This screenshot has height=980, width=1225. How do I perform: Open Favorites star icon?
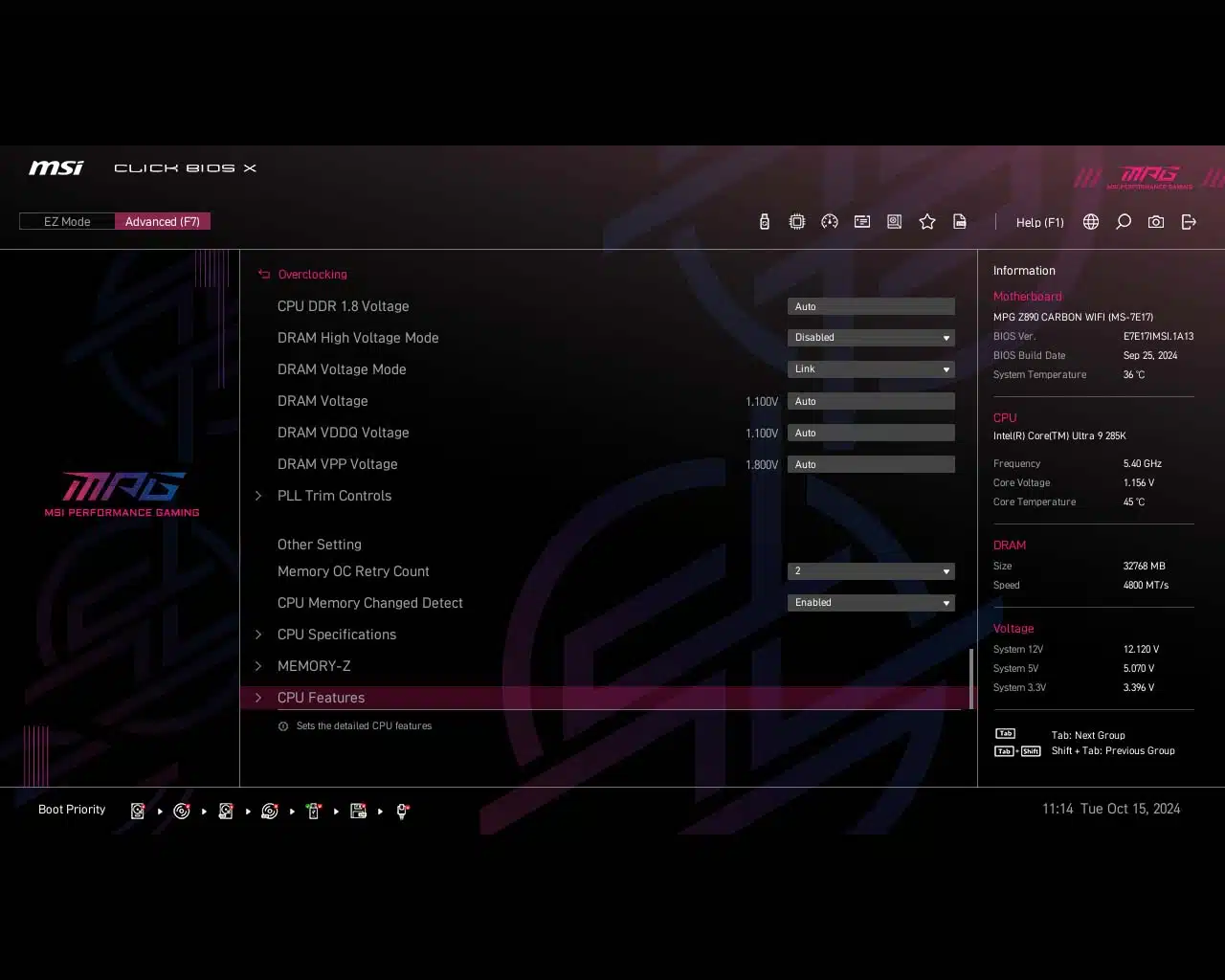(926, 222)
